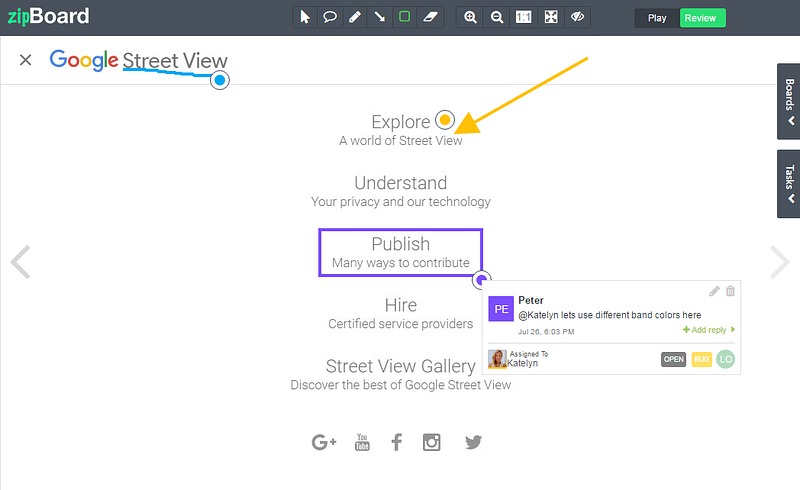Click 'Certified service providers' subtitle
This screenshot has width=800, height=490.
click(401, 324)
